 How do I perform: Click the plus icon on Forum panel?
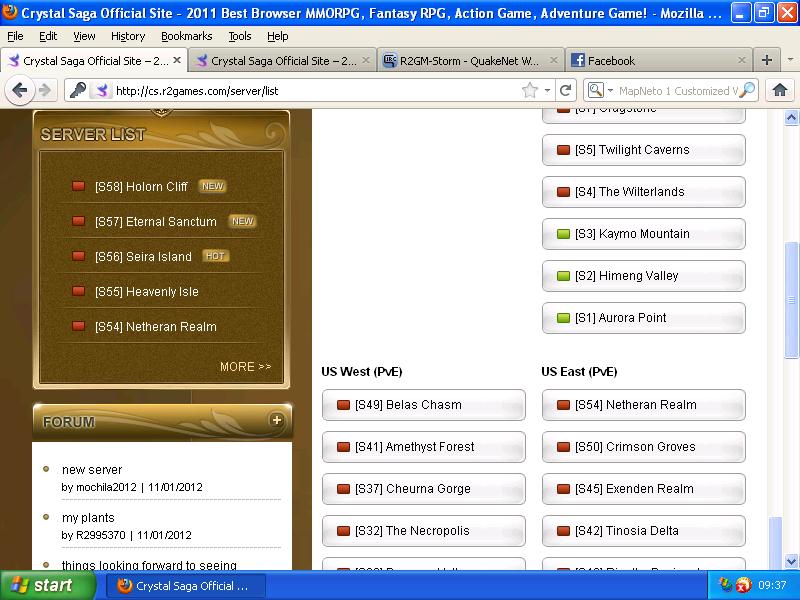pos(277,421)
